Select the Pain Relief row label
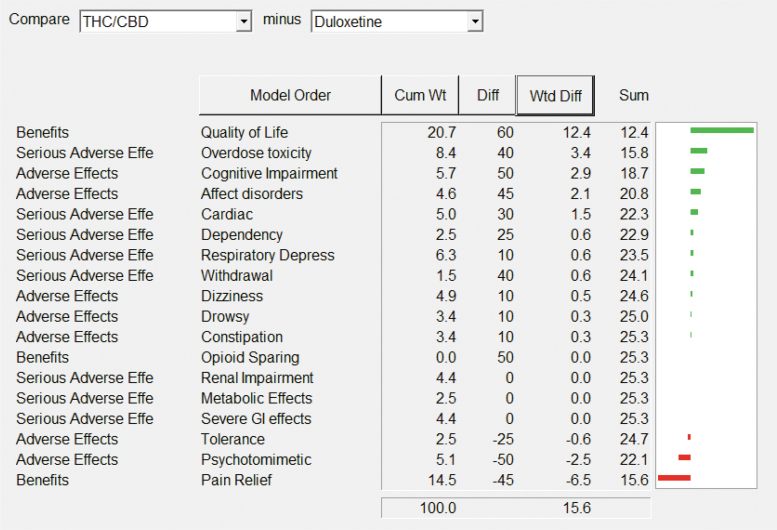 pyautogui.click(x=236, y=480)
